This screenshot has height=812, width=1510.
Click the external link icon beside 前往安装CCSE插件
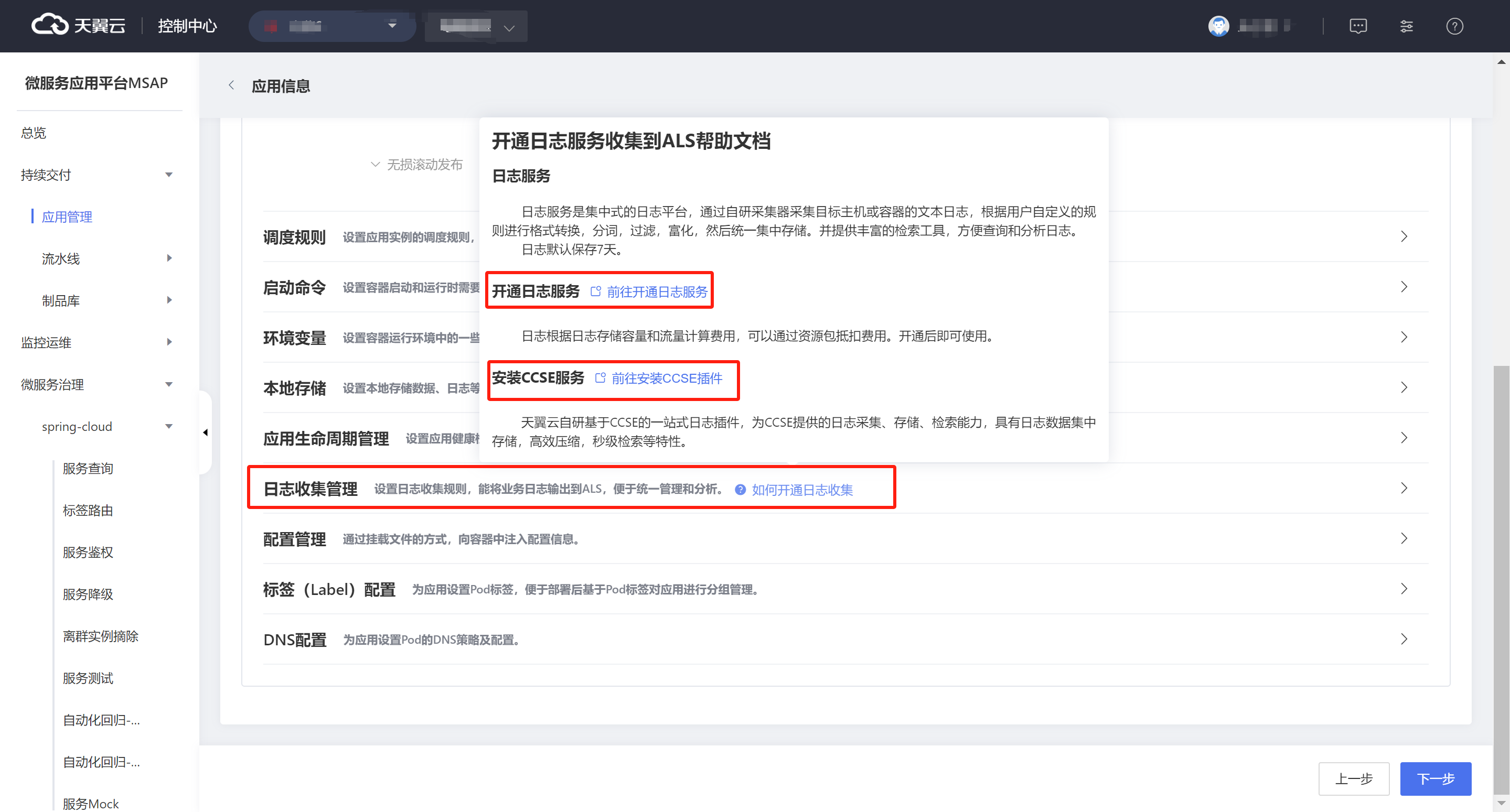click(599, 378)
